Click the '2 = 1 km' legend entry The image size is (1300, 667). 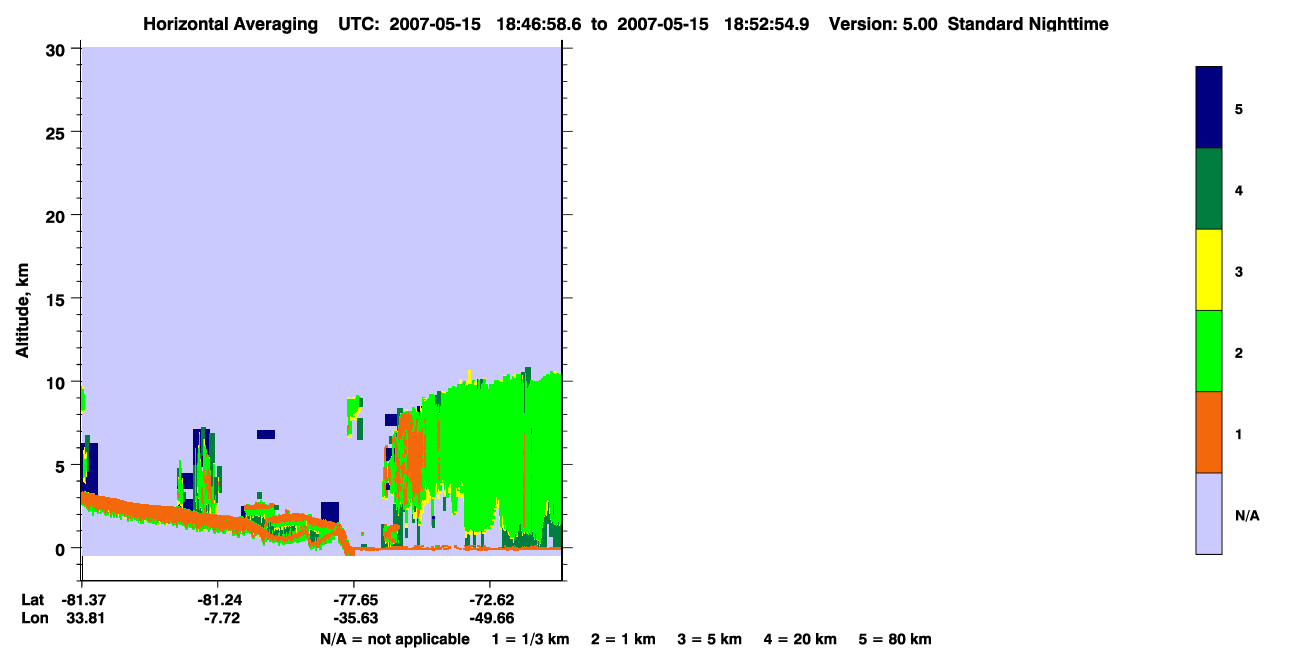(x=623, y=639)
